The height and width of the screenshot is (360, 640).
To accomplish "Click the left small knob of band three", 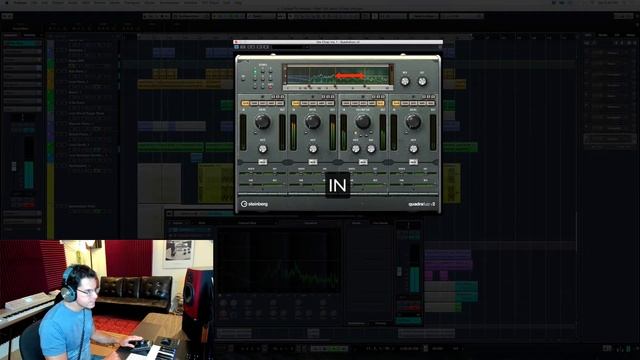I will [x=356, y=149].
